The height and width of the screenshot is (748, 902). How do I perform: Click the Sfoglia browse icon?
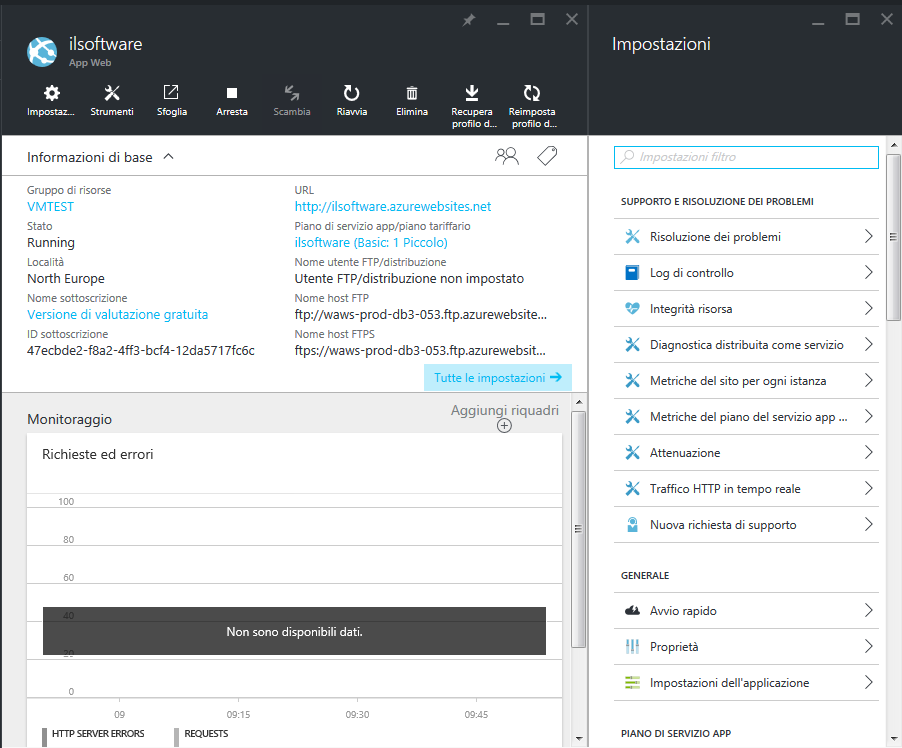(171, 92)
